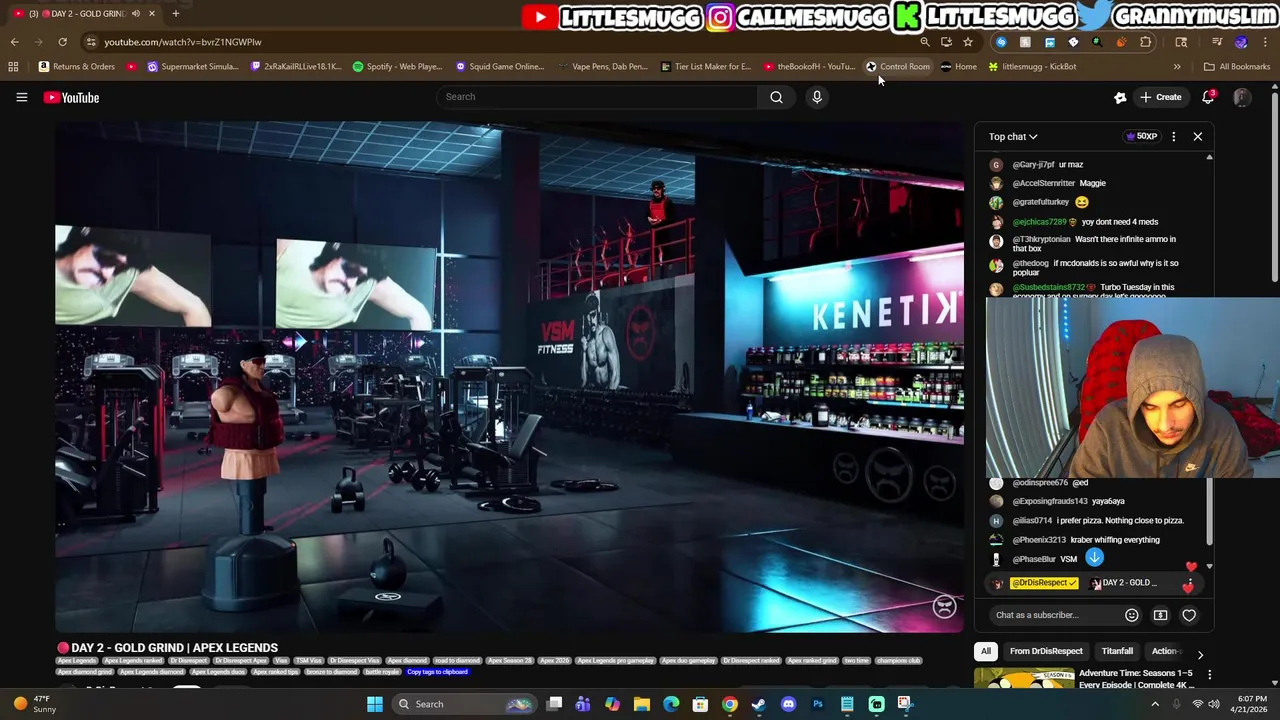This screenshot has width=1280, height=720.
Task: Open Squid Game Online bookmark
Action: point(499,67)
